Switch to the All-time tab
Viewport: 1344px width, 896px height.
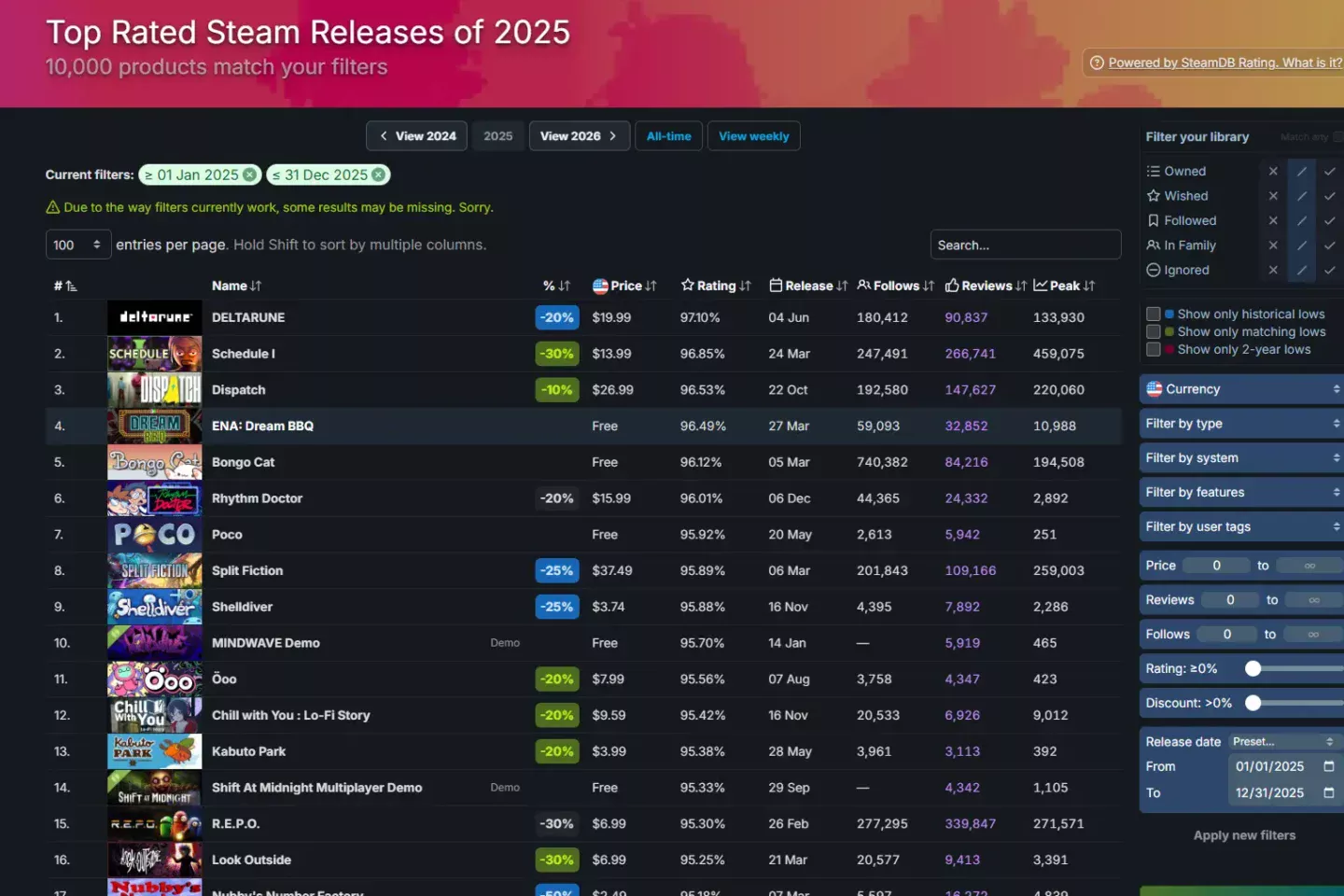[x=668, y=135]
